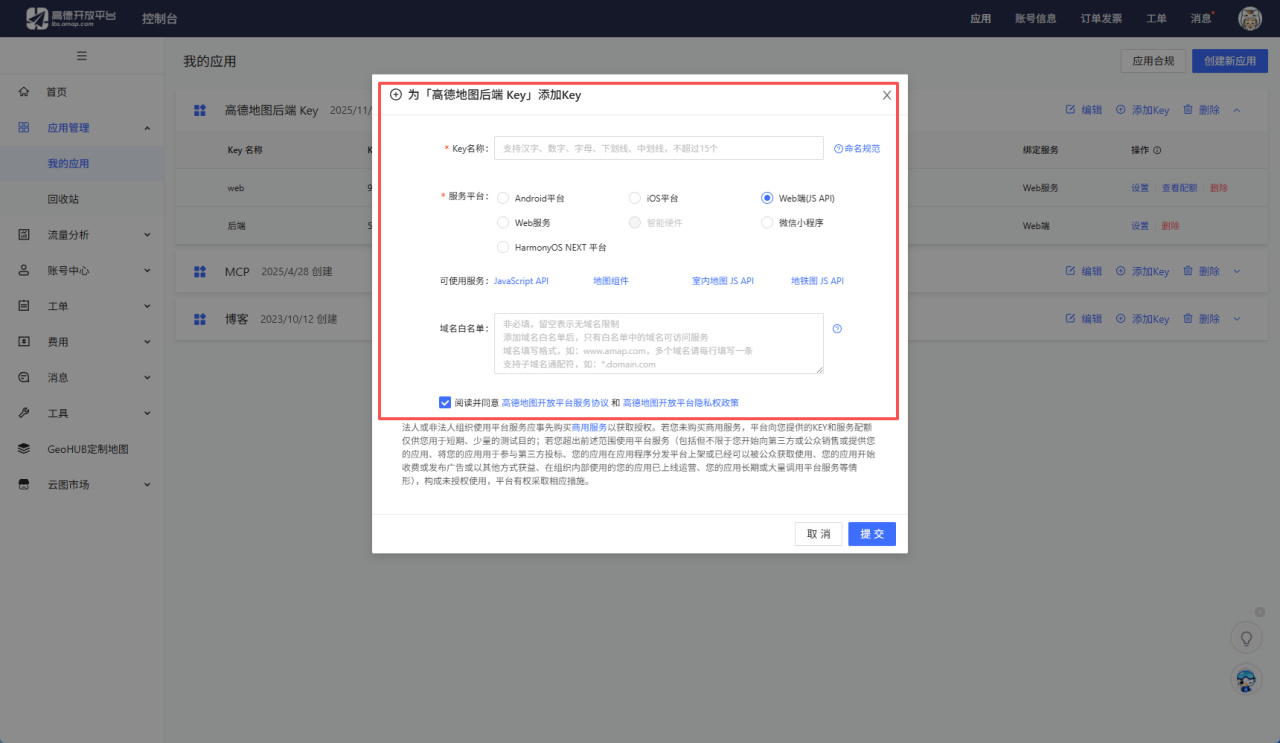Edit the MCP application
The height and width of the screenshot is (743, 1280).
point(1084,271)
